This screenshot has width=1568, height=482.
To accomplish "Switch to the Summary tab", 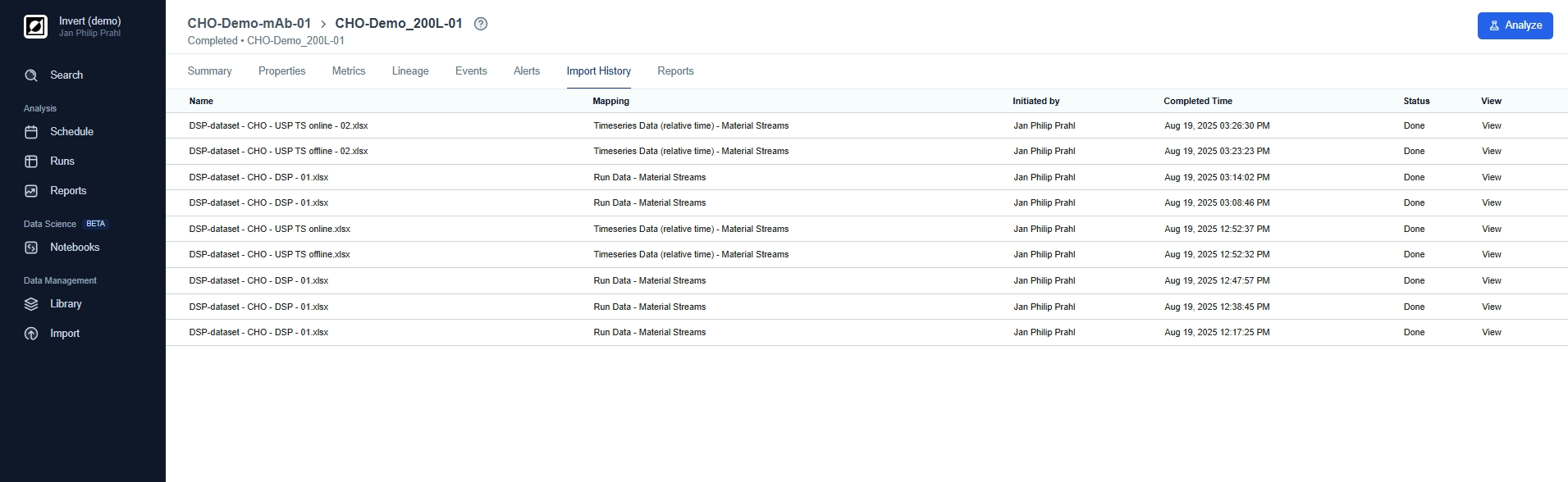I will pos(209,71).
